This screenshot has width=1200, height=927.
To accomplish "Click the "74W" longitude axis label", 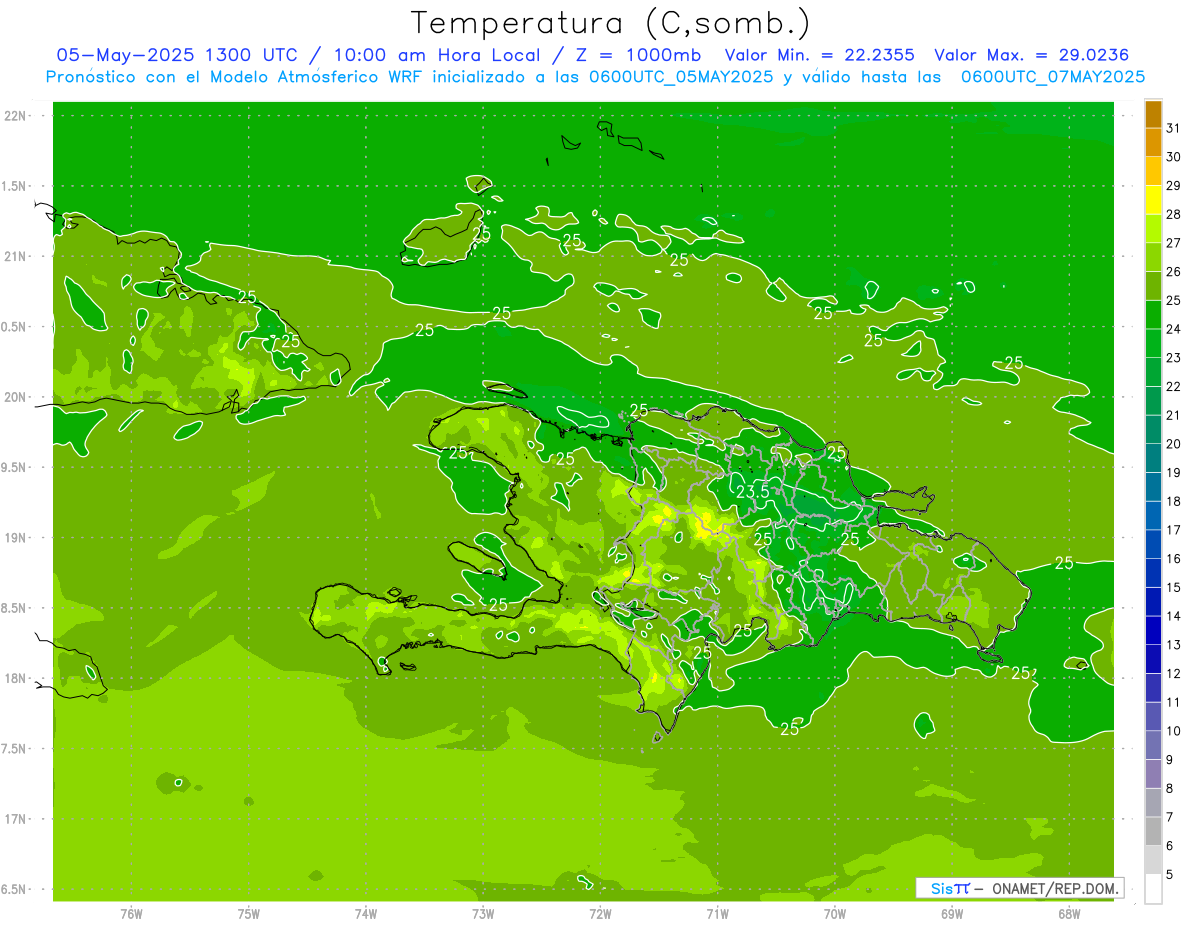I will (366, 914).
